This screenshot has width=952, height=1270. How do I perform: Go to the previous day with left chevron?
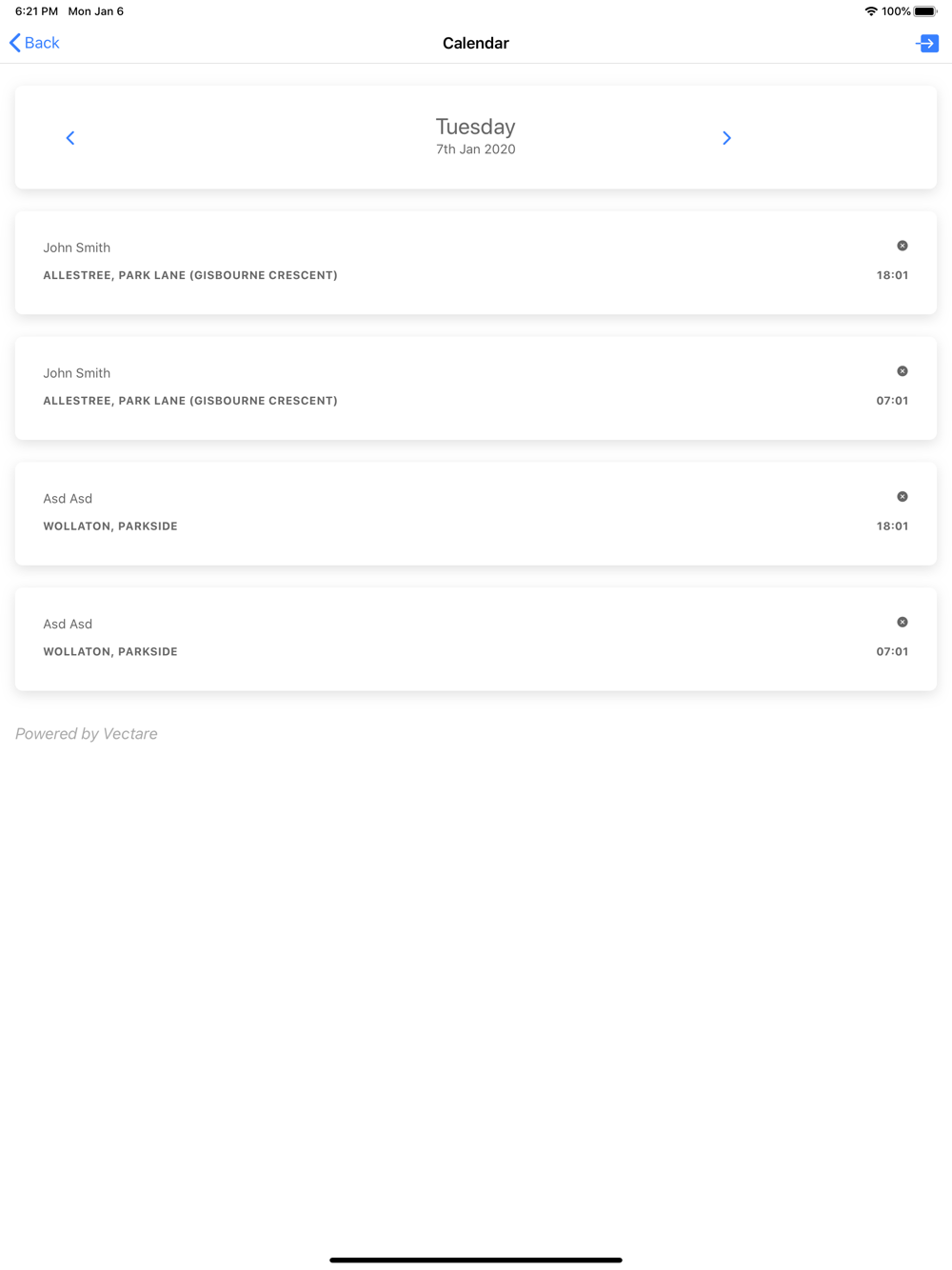(x=70, y=138)
